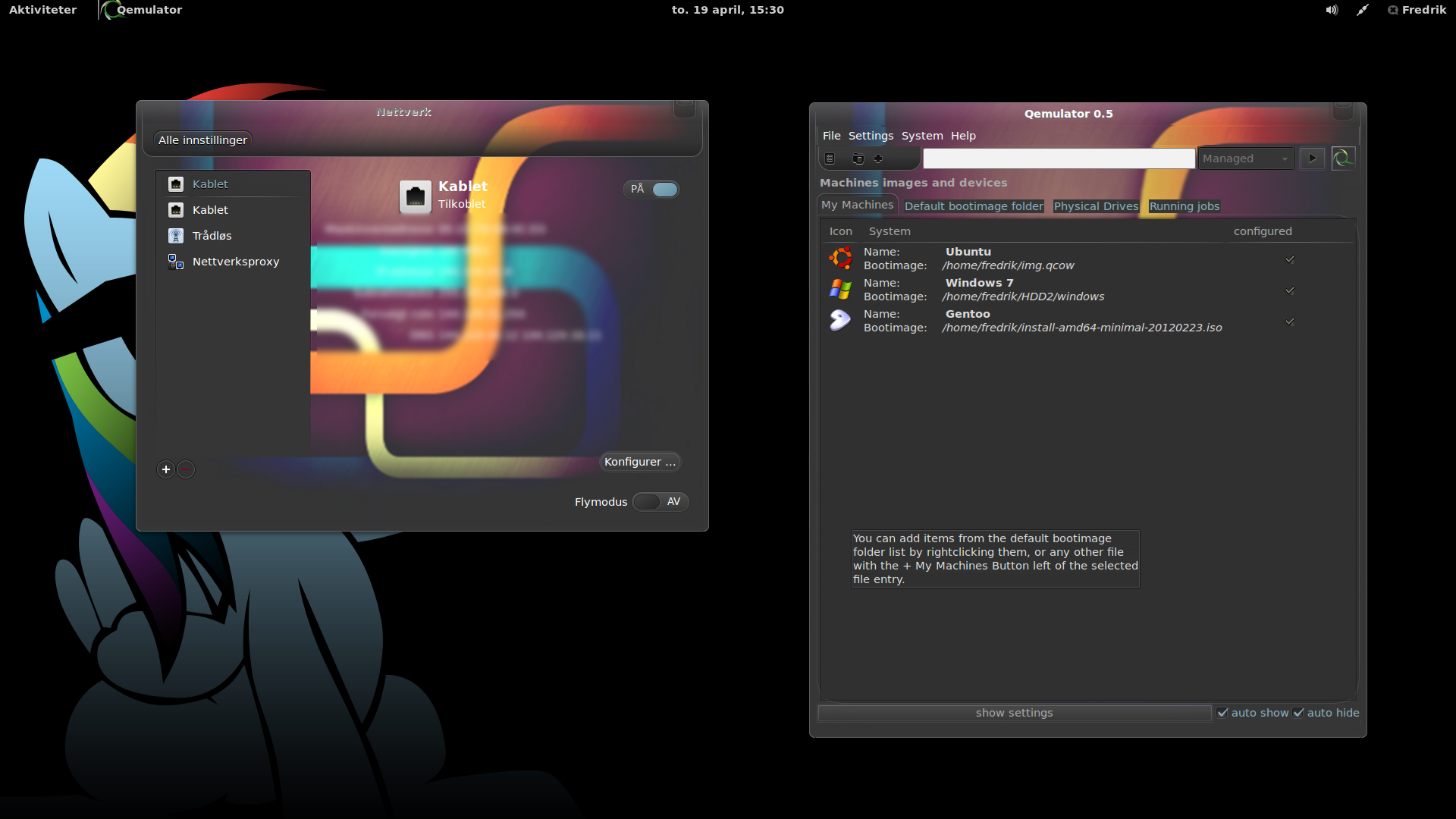The width and height of the screenshot is (1456, 819).
Task: Select the Trådløs wireless icon
Action: coord(176,236)
